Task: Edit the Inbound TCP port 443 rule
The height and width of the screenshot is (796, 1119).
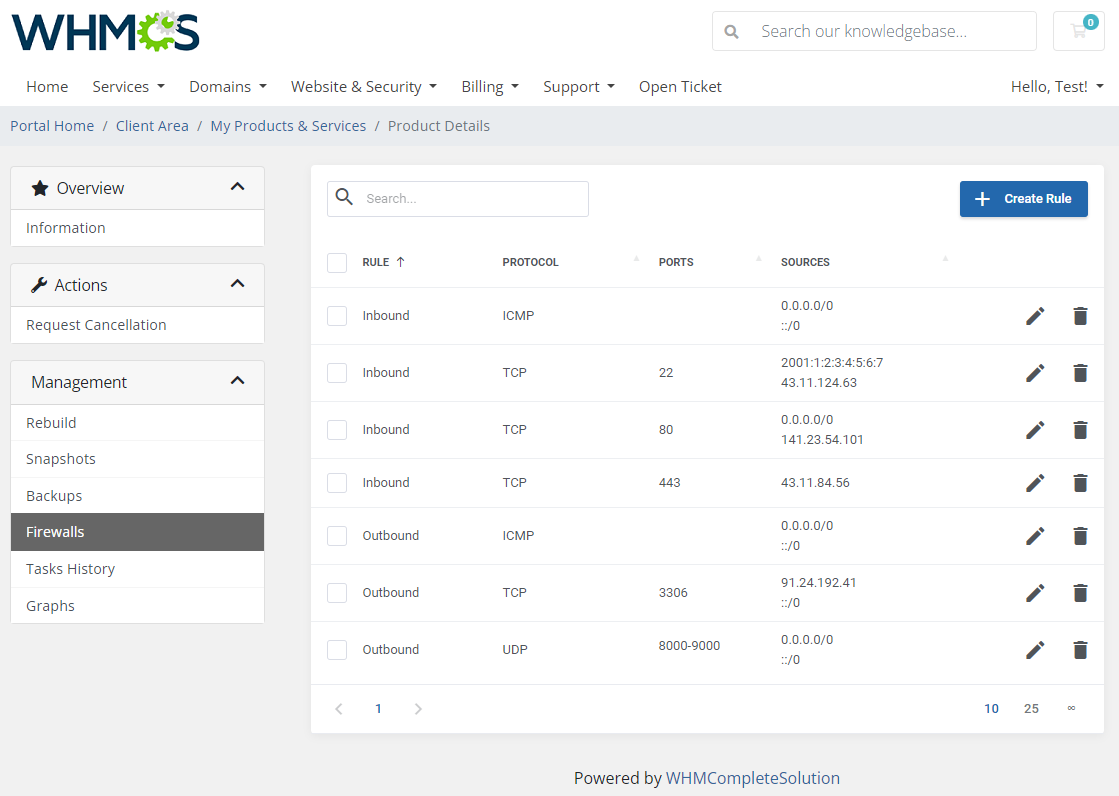Action: [1035, 482]
